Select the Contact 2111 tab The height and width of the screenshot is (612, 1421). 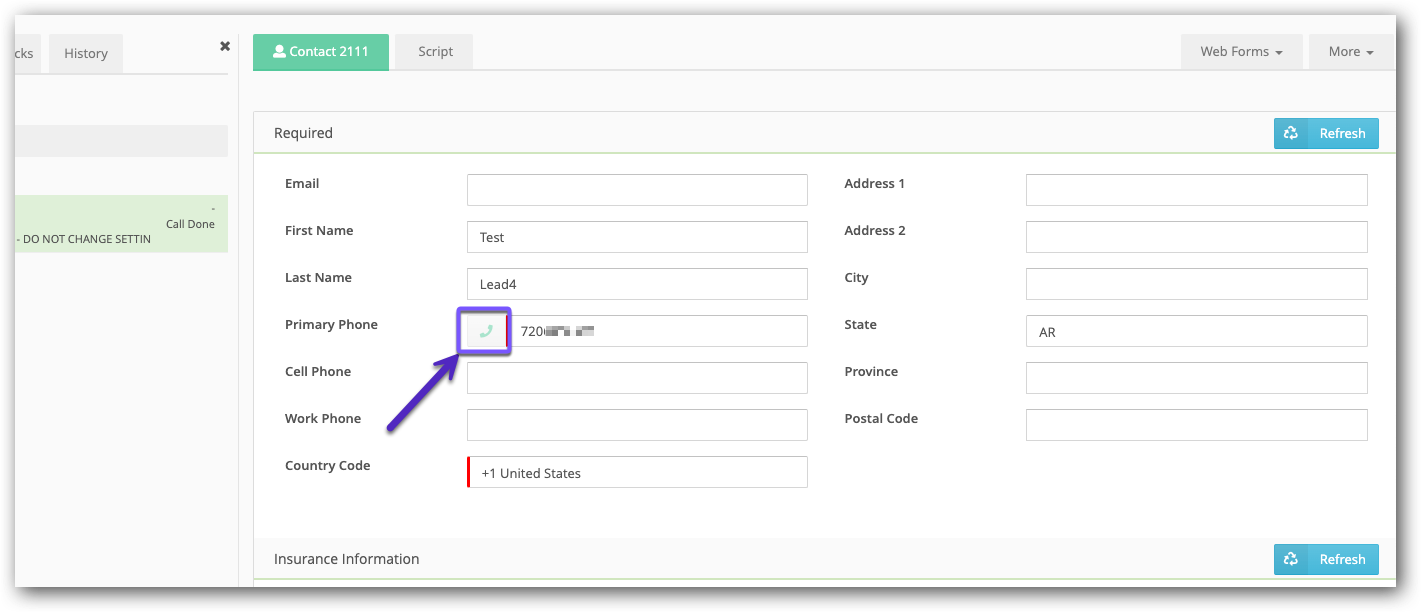pyautogui.click(x=320, y=52)
